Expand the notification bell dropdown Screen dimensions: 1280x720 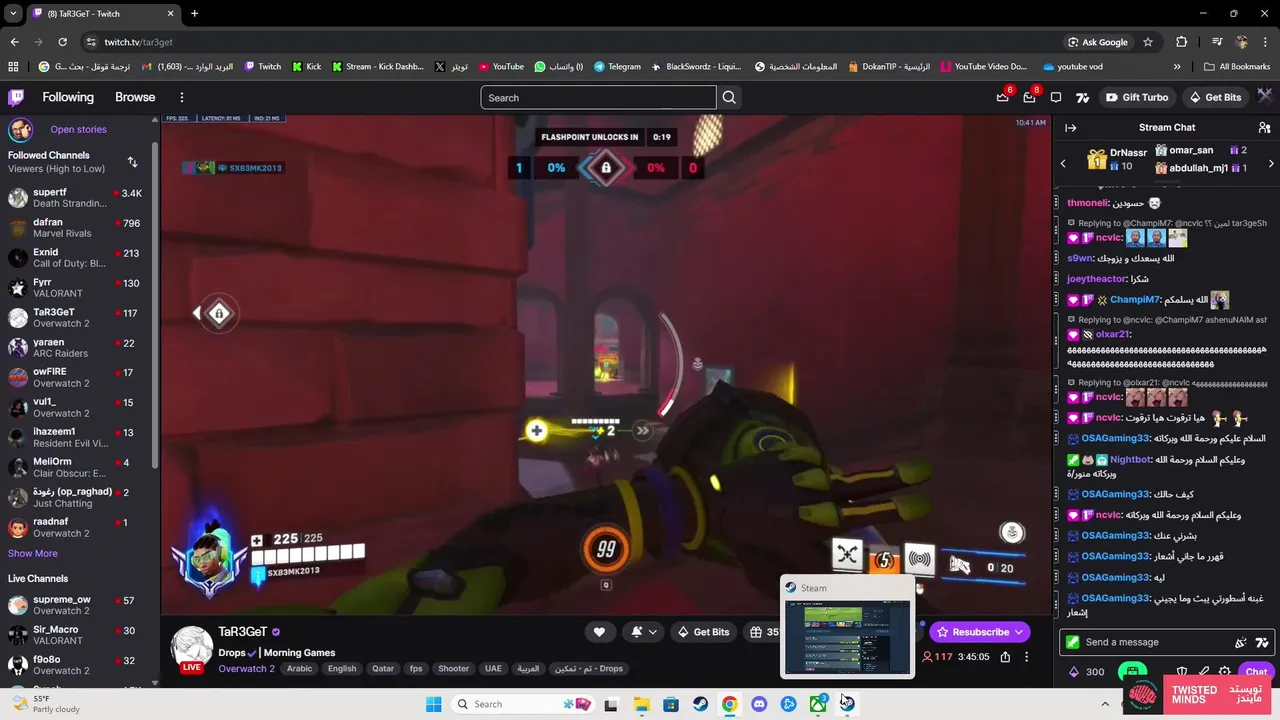coord(652,631)
